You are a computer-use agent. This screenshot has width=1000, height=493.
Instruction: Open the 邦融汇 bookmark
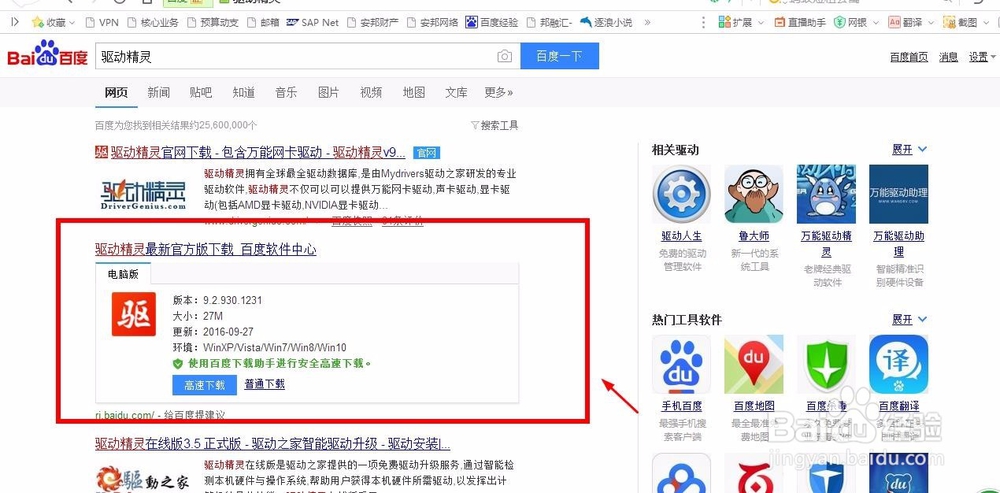point(549,22)
